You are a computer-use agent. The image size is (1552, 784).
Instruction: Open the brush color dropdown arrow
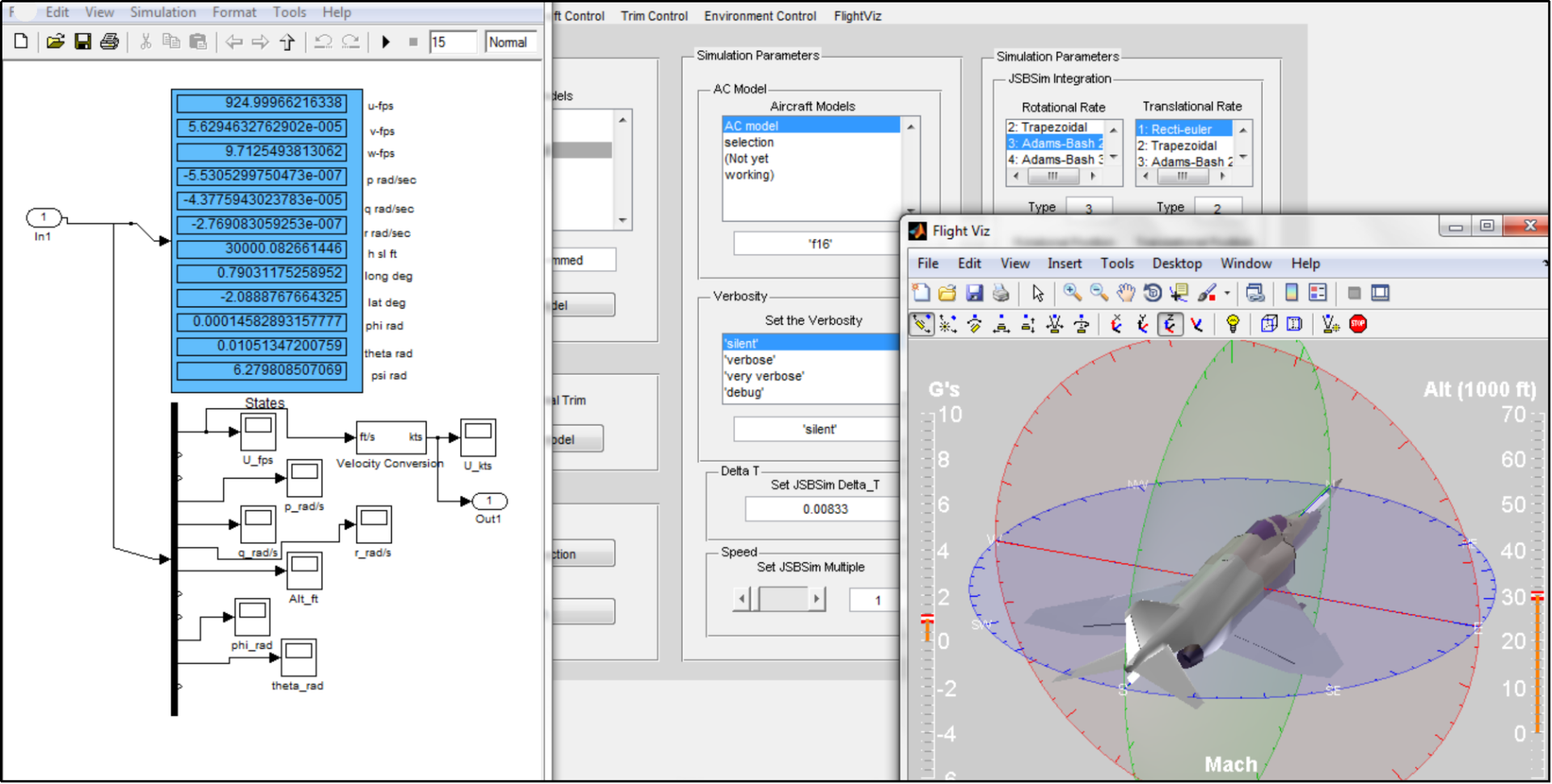[x=1227, y=293]
